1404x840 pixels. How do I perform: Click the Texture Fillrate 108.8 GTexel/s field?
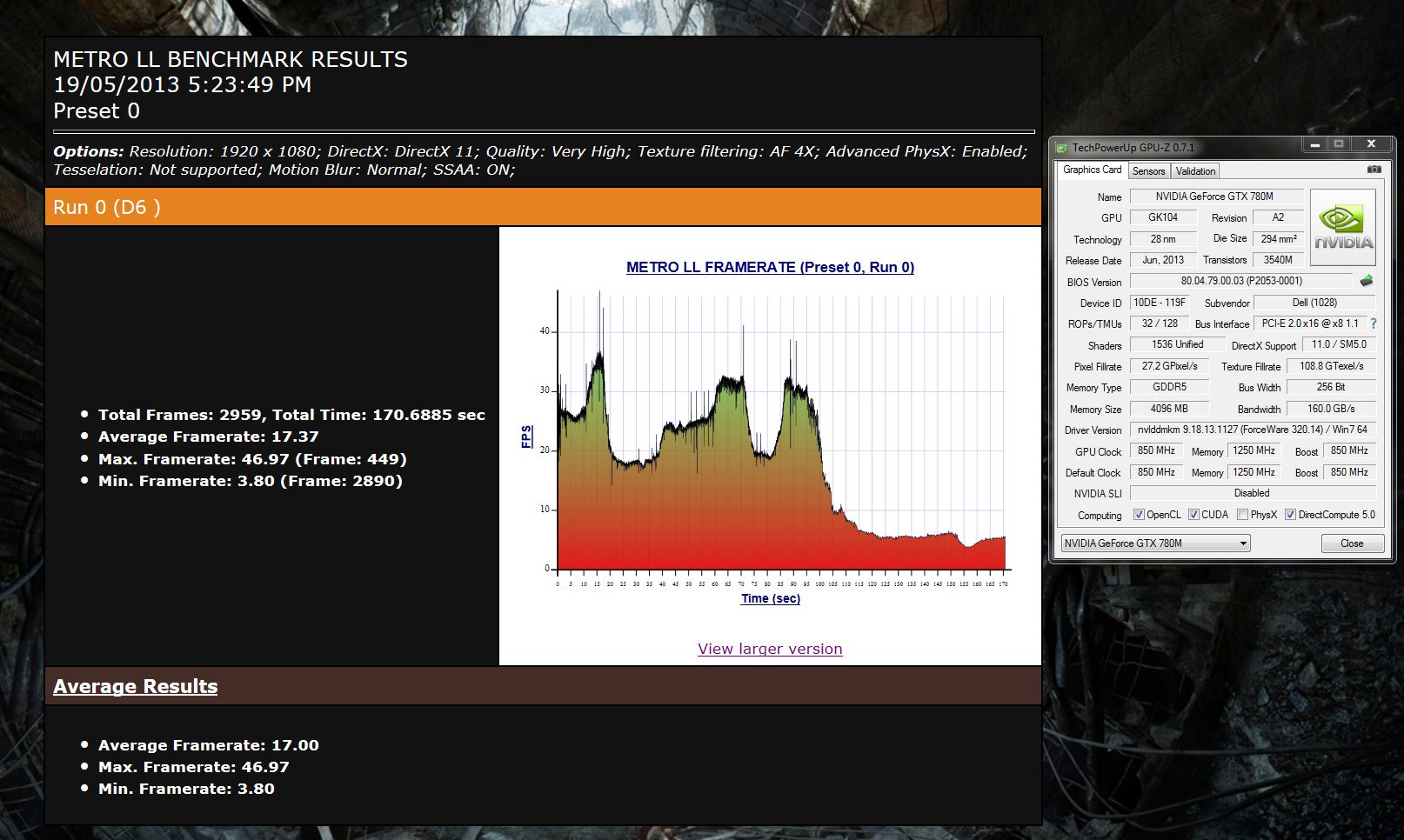pos(1331,366)
